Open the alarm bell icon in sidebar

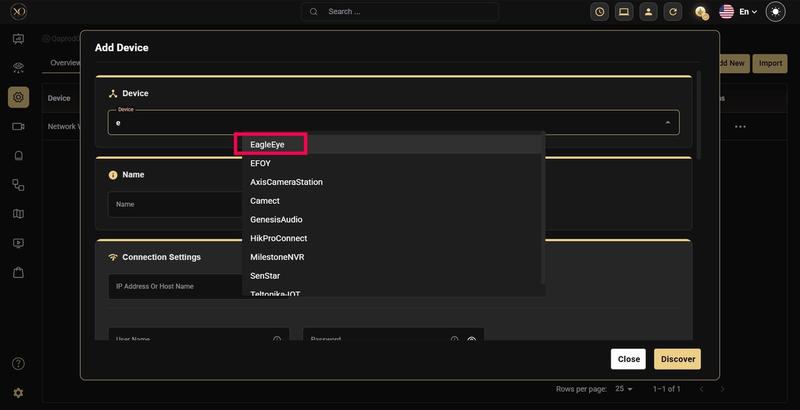tap(18, 156)
